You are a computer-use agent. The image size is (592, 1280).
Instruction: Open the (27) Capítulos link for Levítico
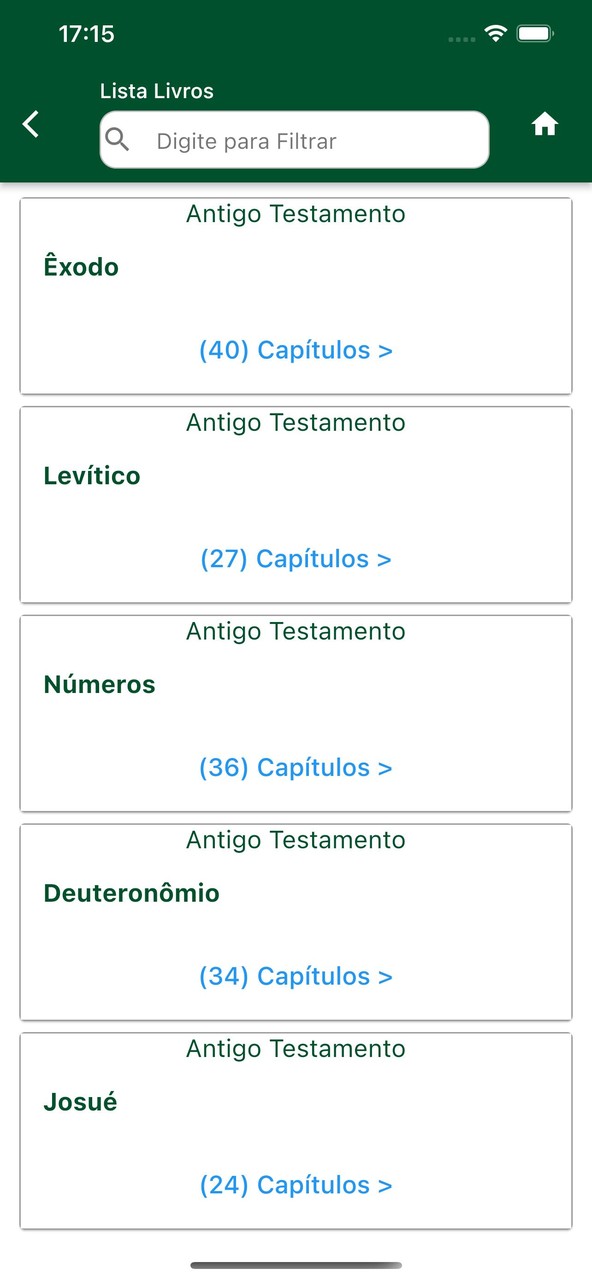tap(296, 558)
